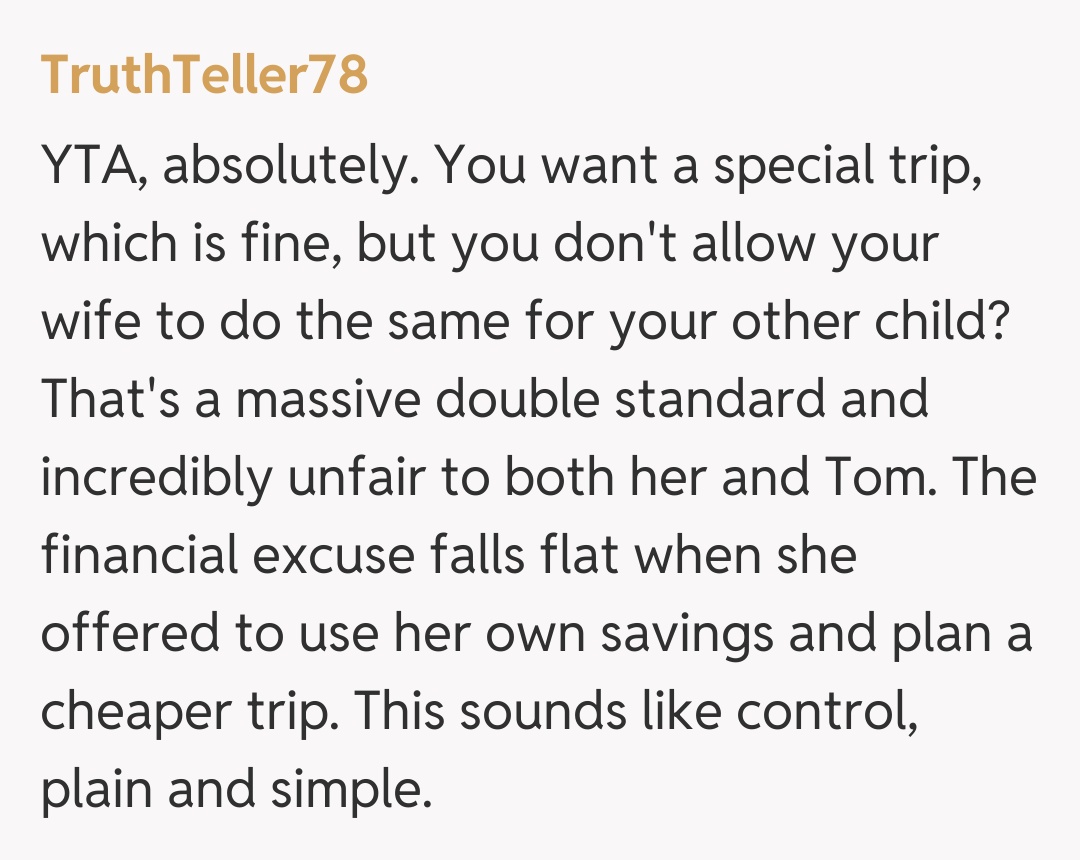Screen dimensions: 1080x860
Task: Open TruthTeller78's user profile
Action: pyautogui.click(x=204, y=74)
